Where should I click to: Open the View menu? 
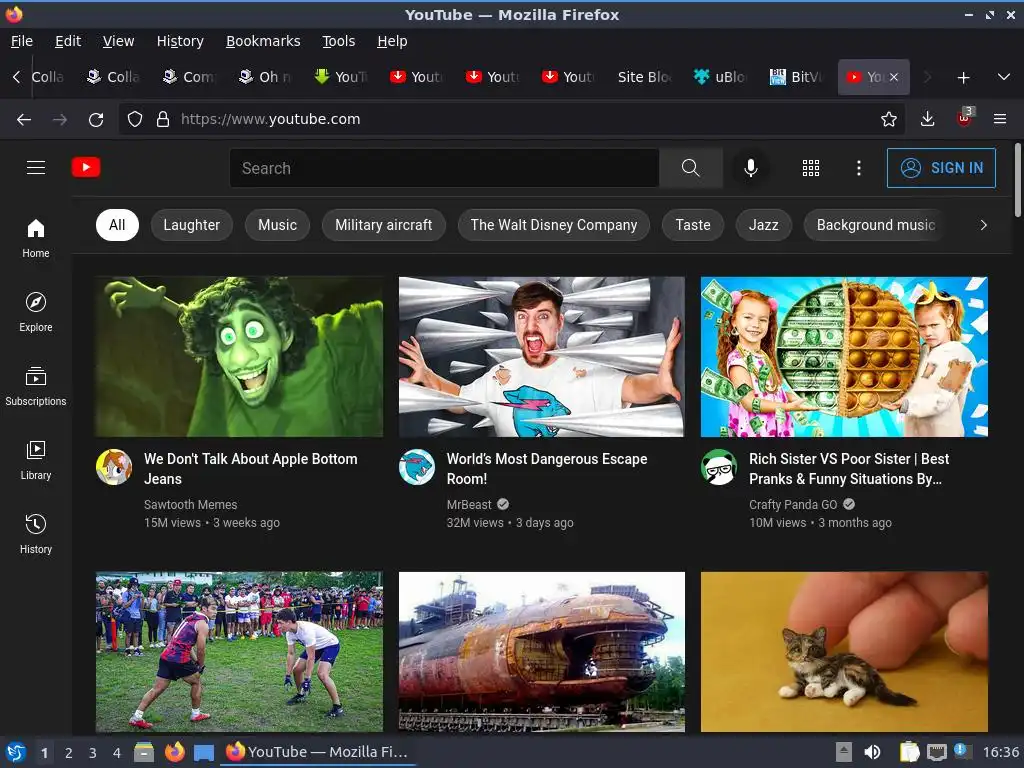click(118, 41)
